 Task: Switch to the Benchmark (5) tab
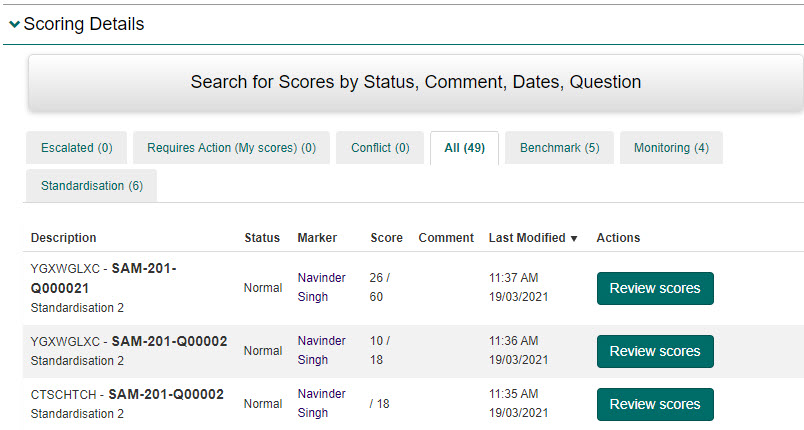[x=559, y=148]
